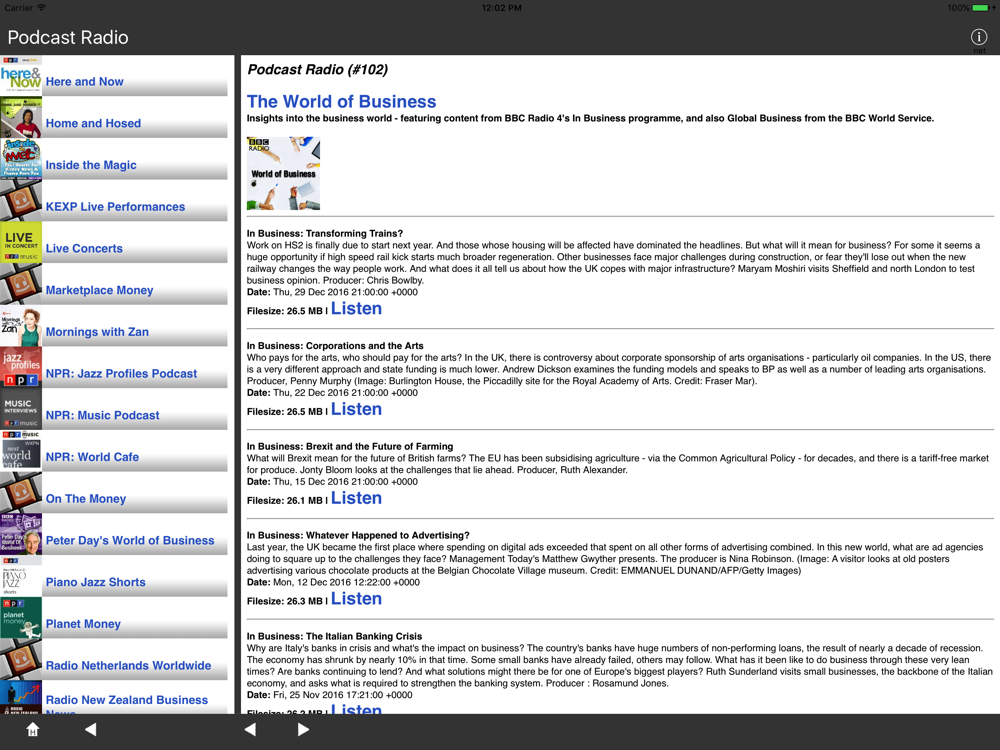Tap the battery indicator in status bar
This screenshot has width=1000, height=750.
click(982, 8)
